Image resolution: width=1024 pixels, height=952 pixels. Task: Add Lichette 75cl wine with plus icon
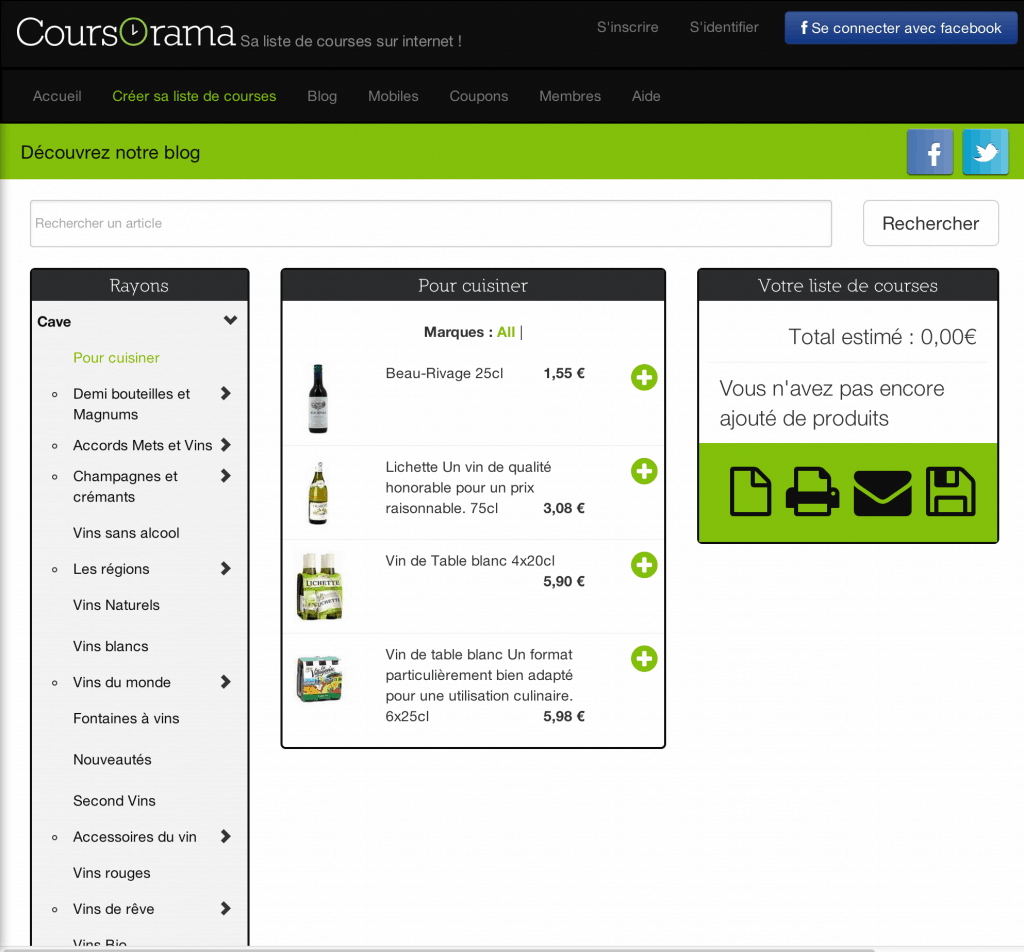coord(644,471)
